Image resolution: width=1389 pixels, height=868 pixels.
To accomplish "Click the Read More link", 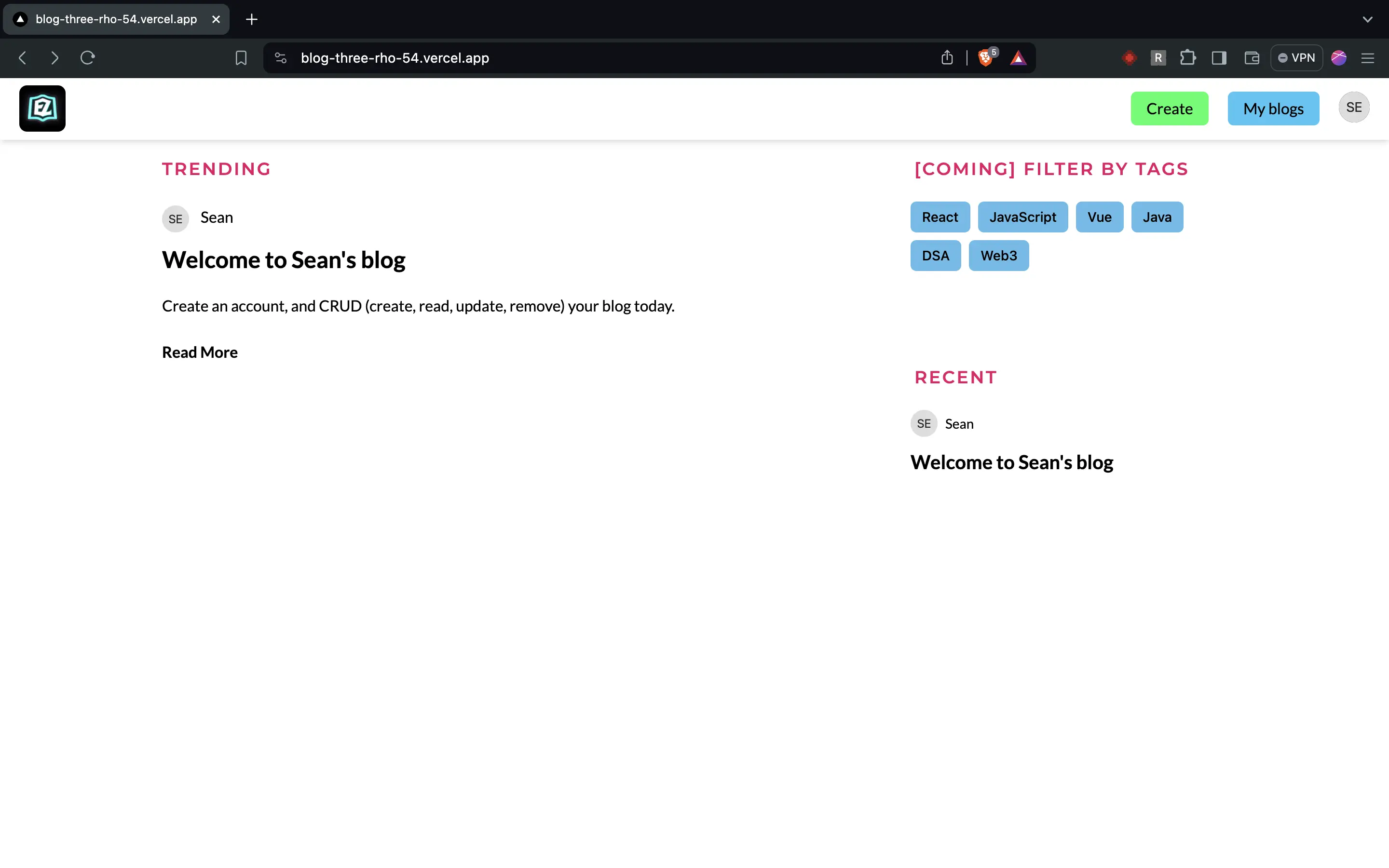I will point(200,352).
